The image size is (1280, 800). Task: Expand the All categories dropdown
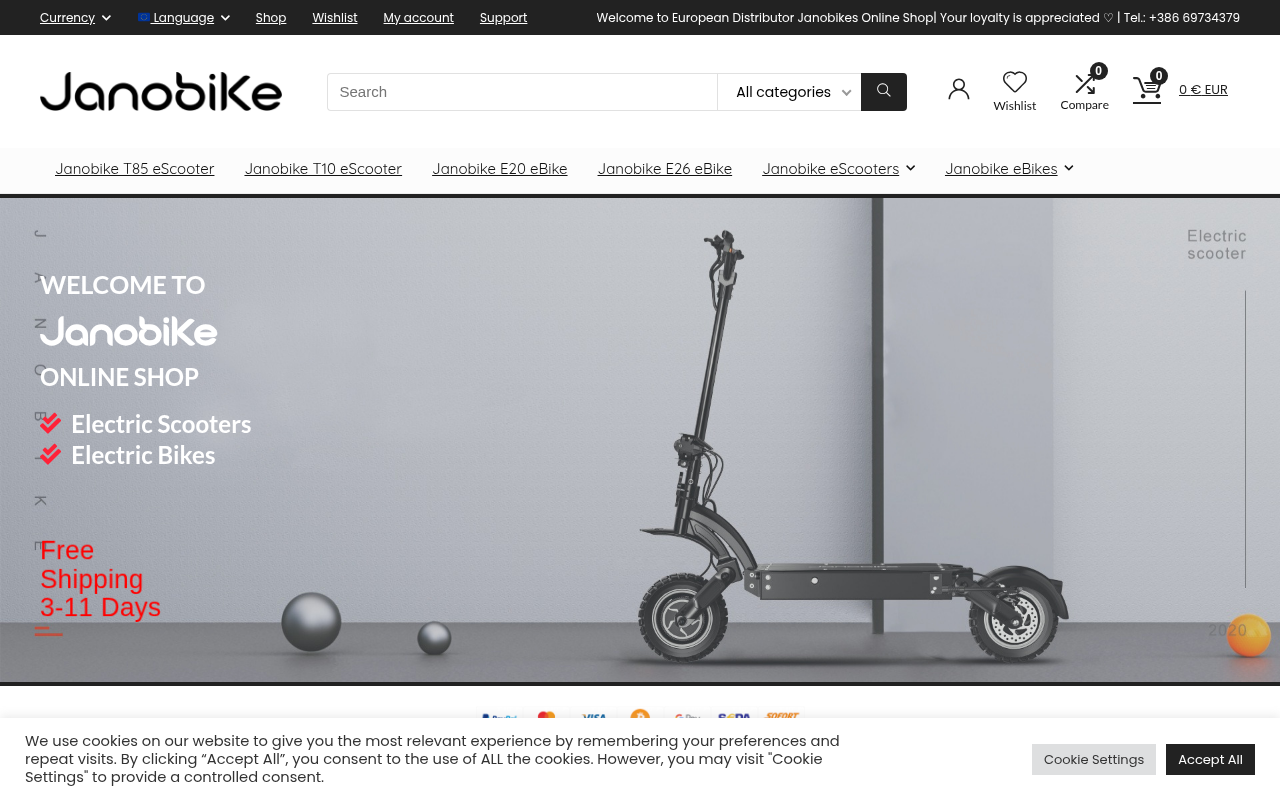pos(789,92)
